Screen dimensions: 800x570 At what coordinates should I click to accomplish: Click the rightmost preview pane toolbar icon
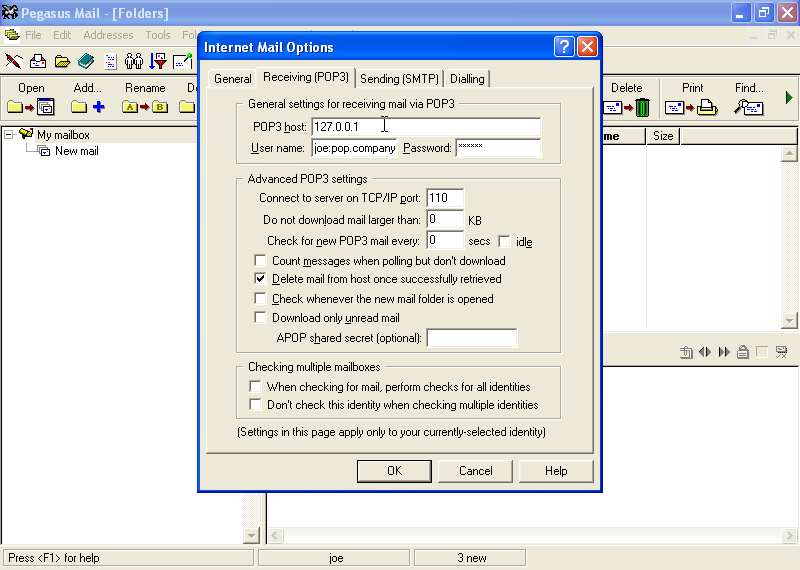pyautogui.click(x=781, y=352)
